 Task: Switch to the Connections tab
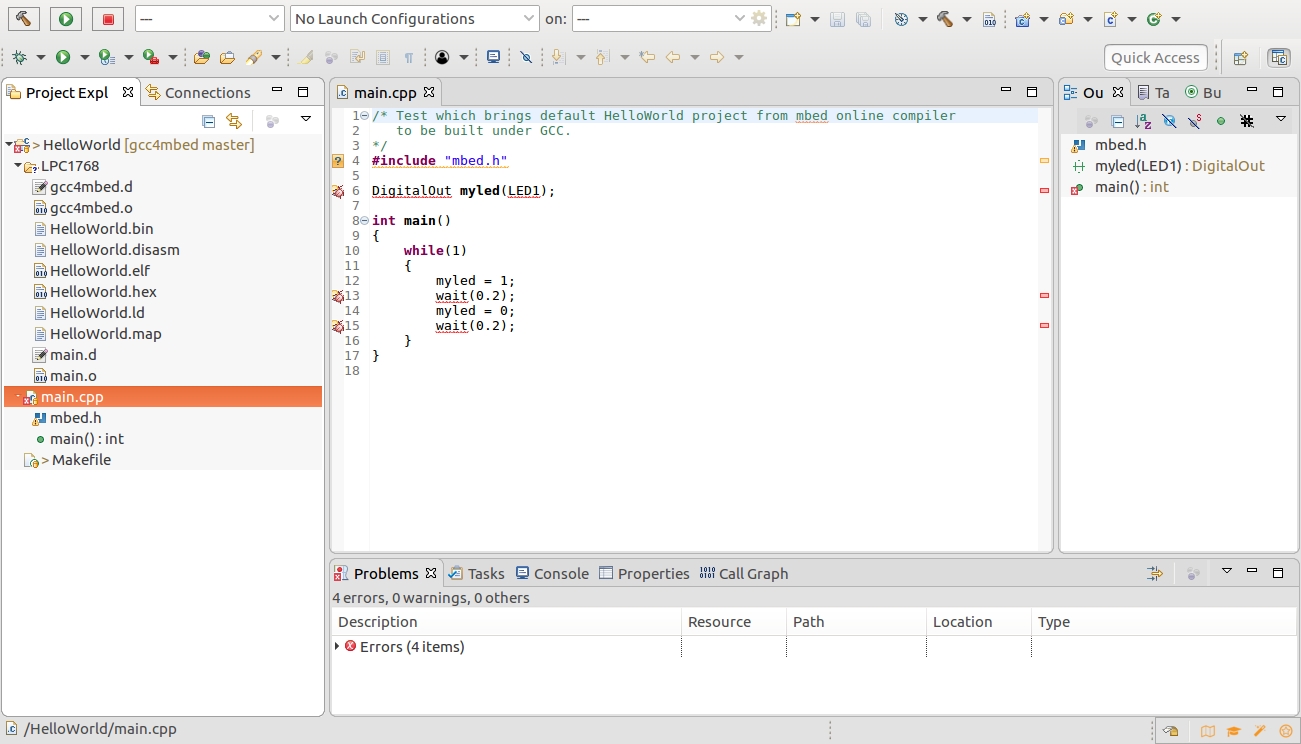pos(198,92)
